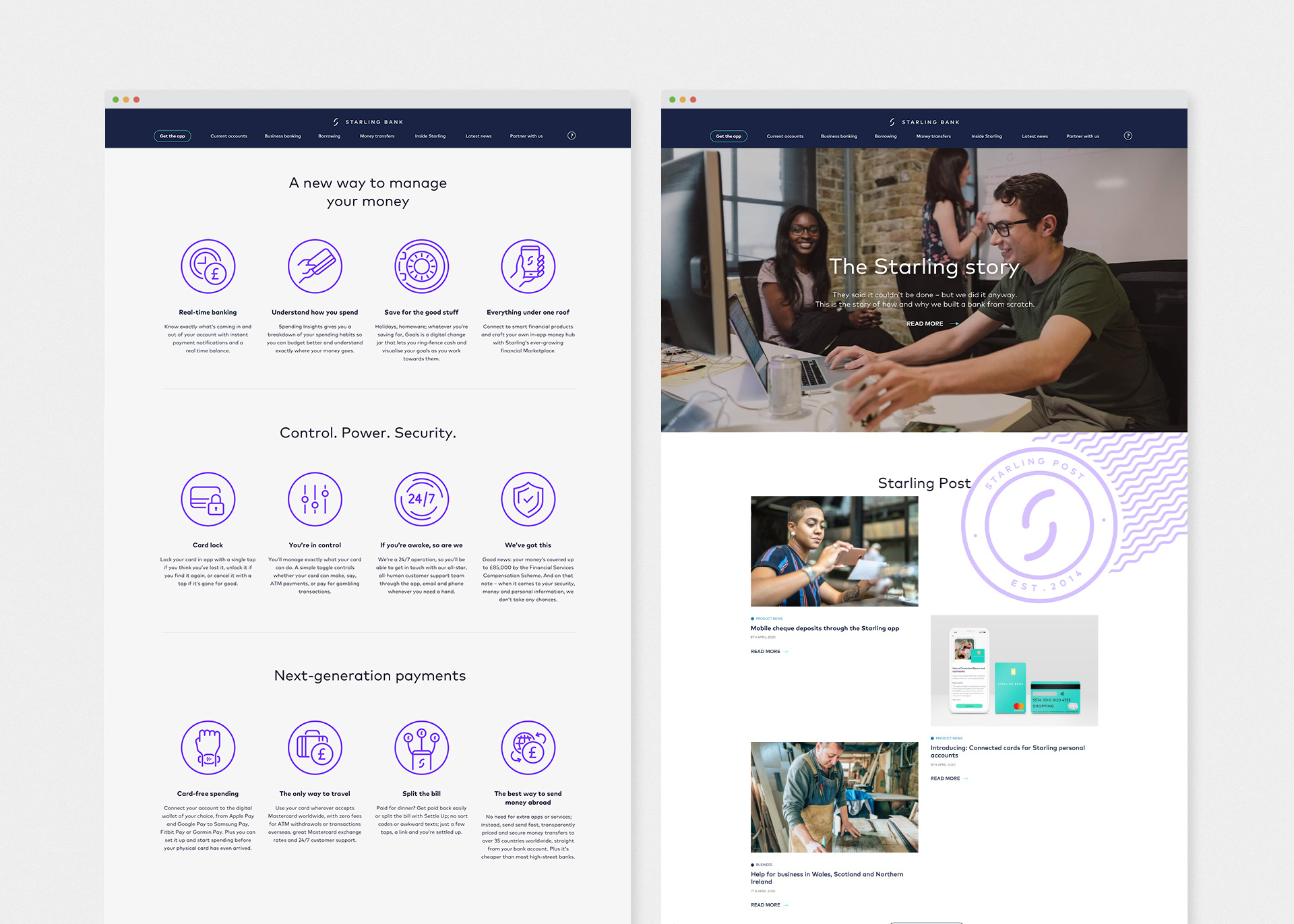Image resolution: width=1294 pixels, height=924 pixels.
Task: Click carpenter workshop article thumbnail
Action: click(834, 797)
